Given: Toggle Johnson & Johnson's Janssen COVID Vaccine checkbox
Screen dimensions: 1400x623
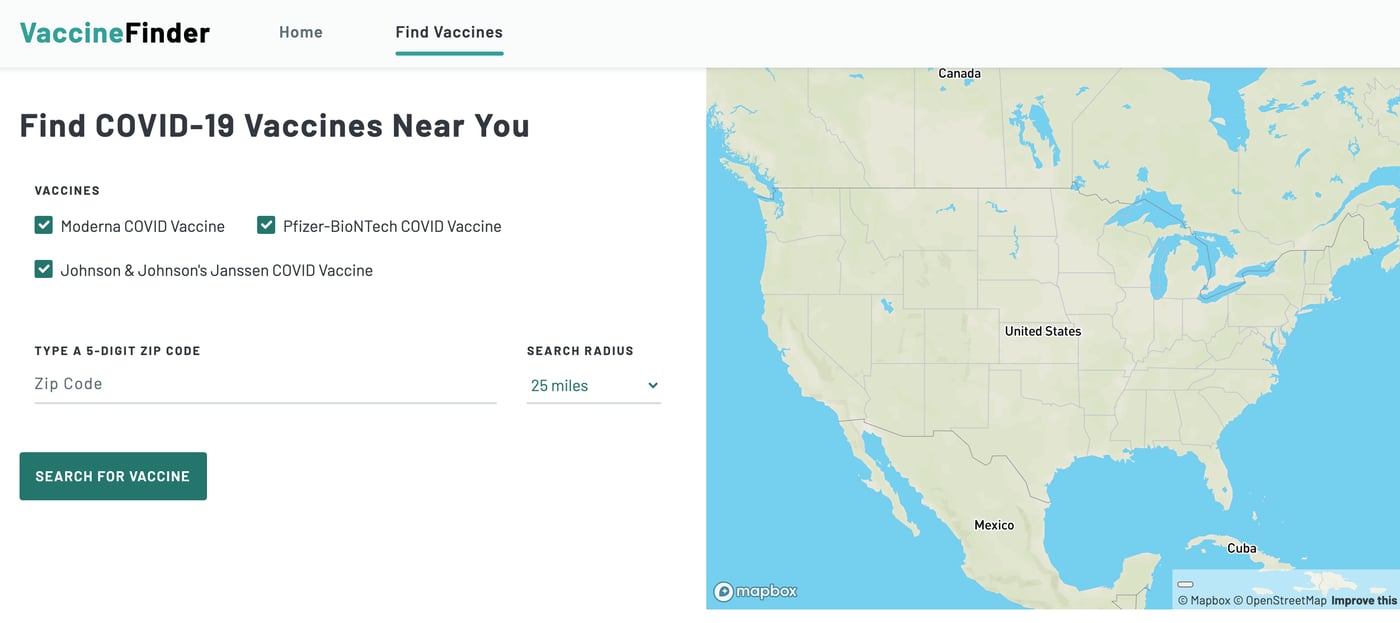Looking at the screenshot, I should pyautogui.click(x=44, y=269).
